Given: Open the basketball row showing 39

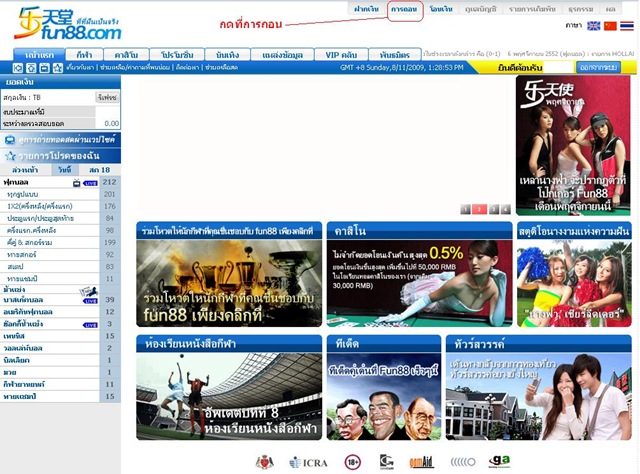Looking at the screenshot, I should (x=60, y=300).
